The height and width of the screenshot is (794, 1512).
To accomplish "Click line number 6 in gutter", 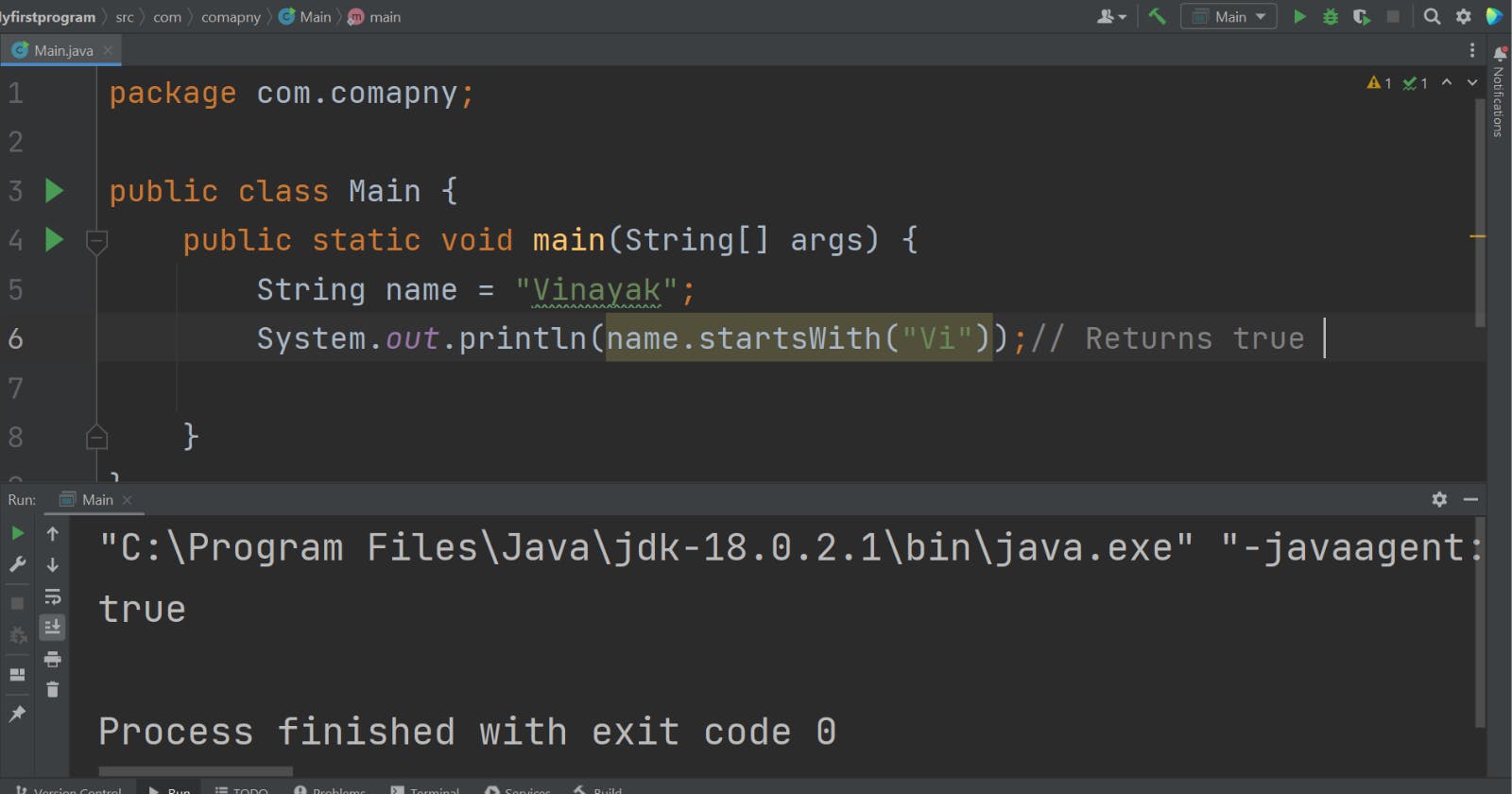I will click(x=16, y=338).
